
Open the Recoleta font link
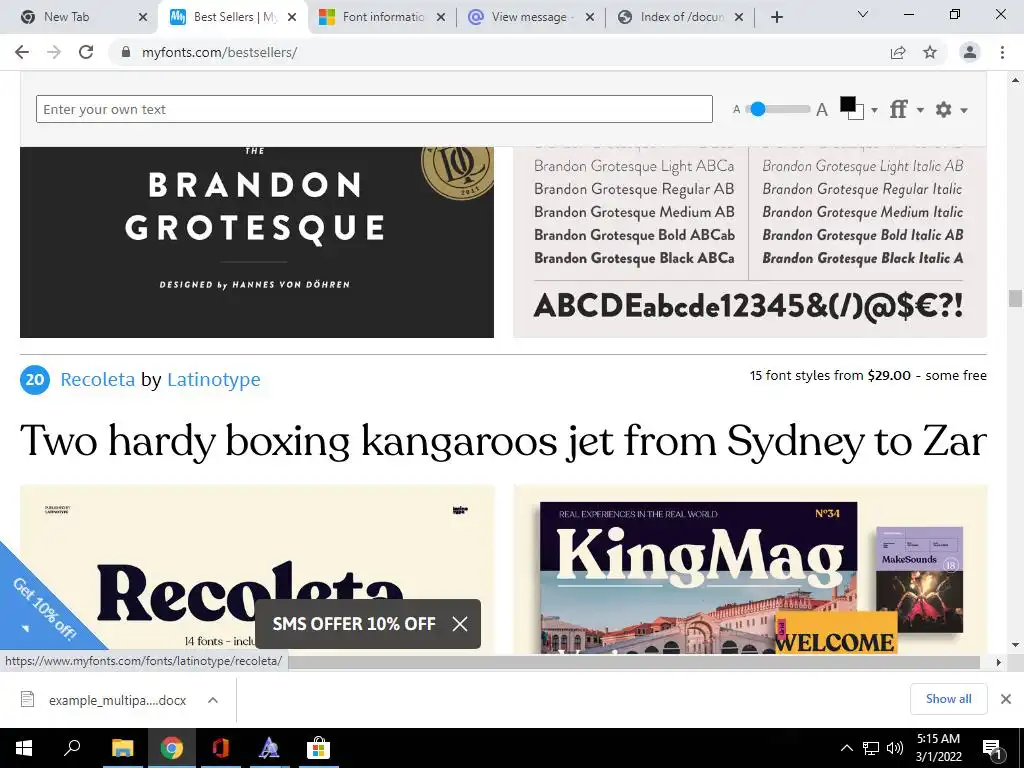pos(97,379)
